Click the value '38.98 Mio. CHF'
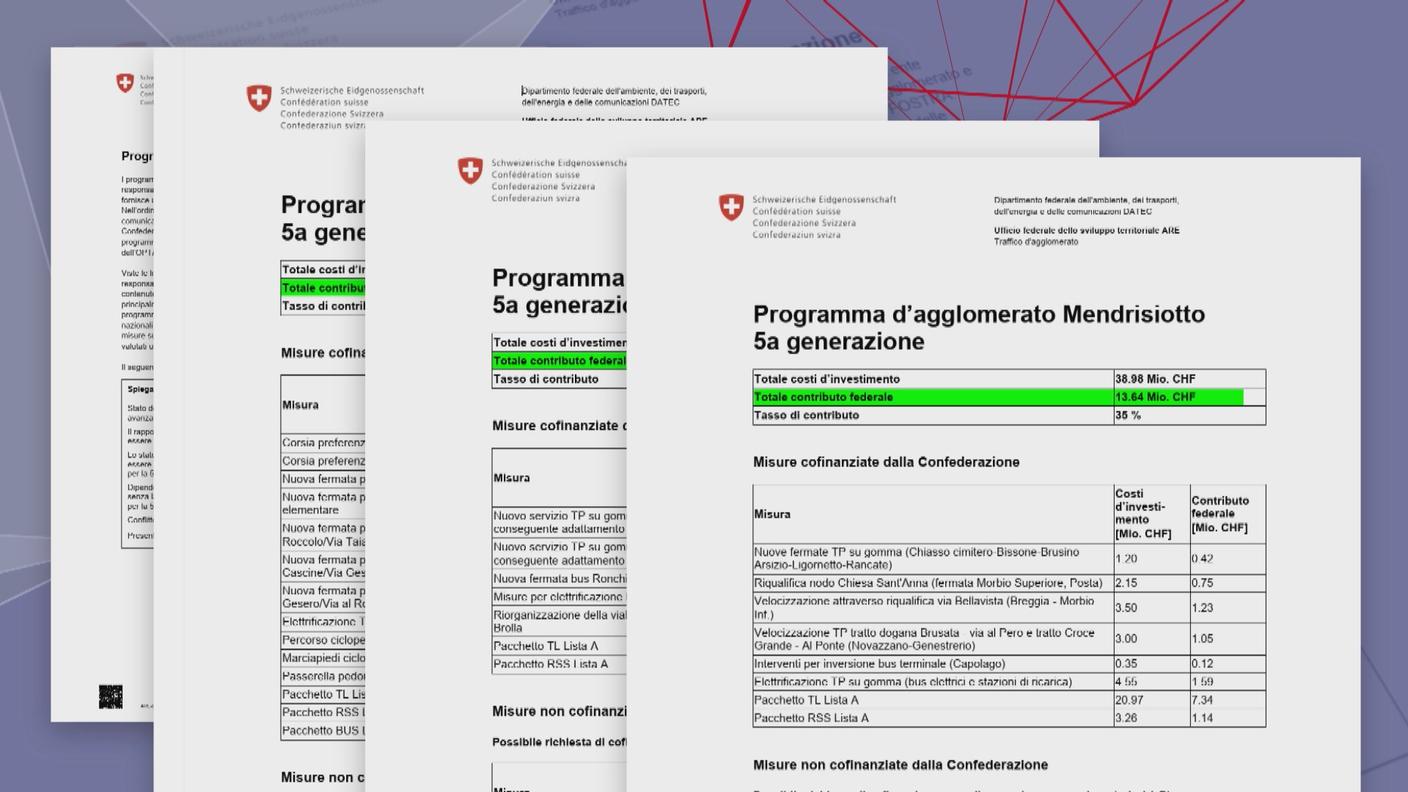Viewport: 1408px width, 792px height. pos(1155,379)
